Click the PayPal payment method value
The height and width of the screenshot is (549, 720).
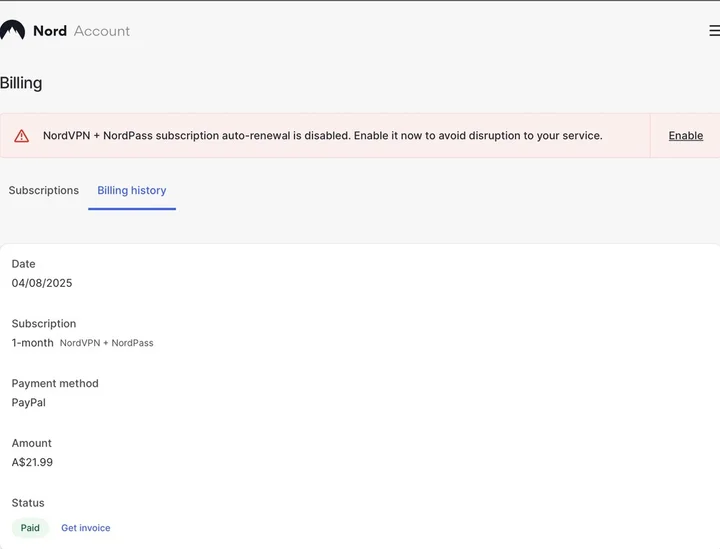point(29,403)
